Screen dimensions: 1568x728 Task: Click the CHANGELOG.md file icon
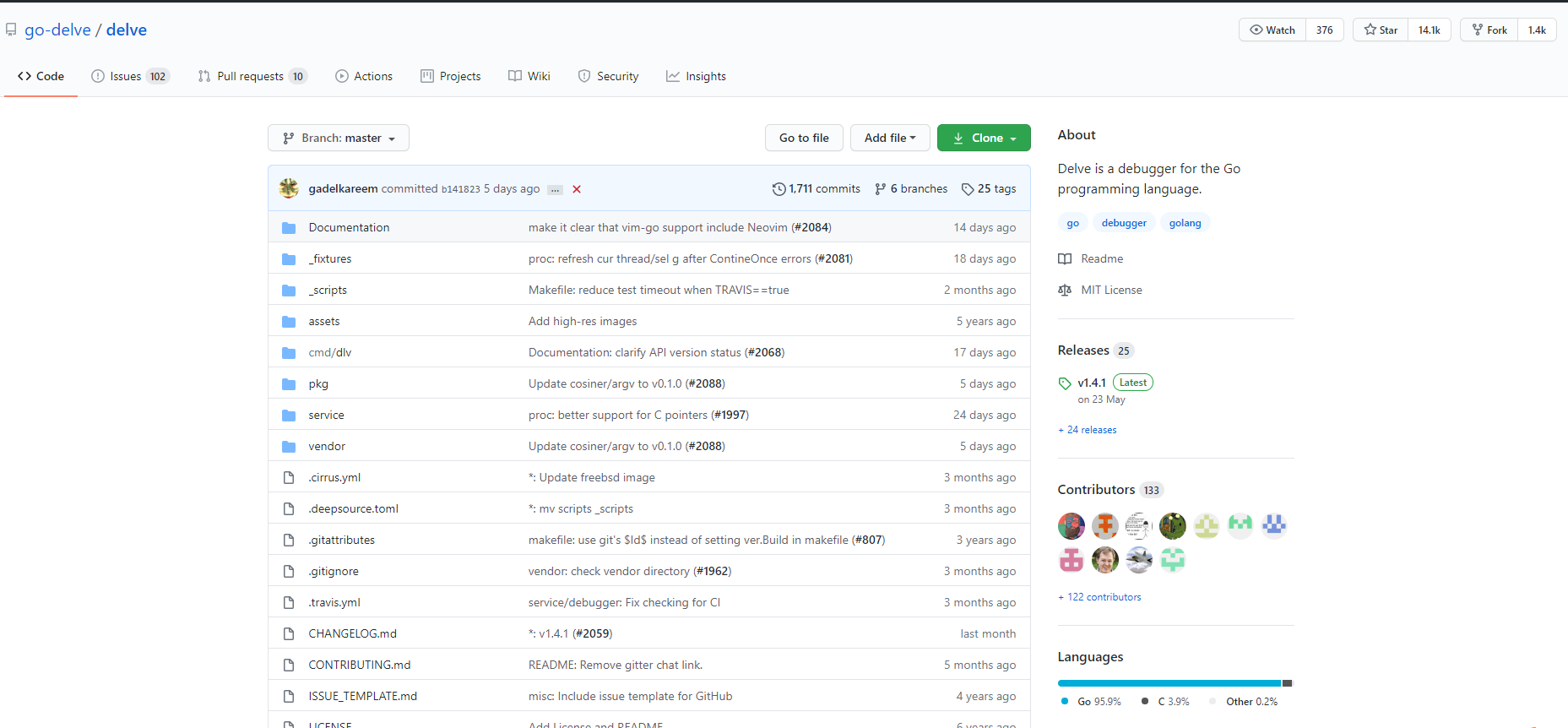[x=289, y=634]
